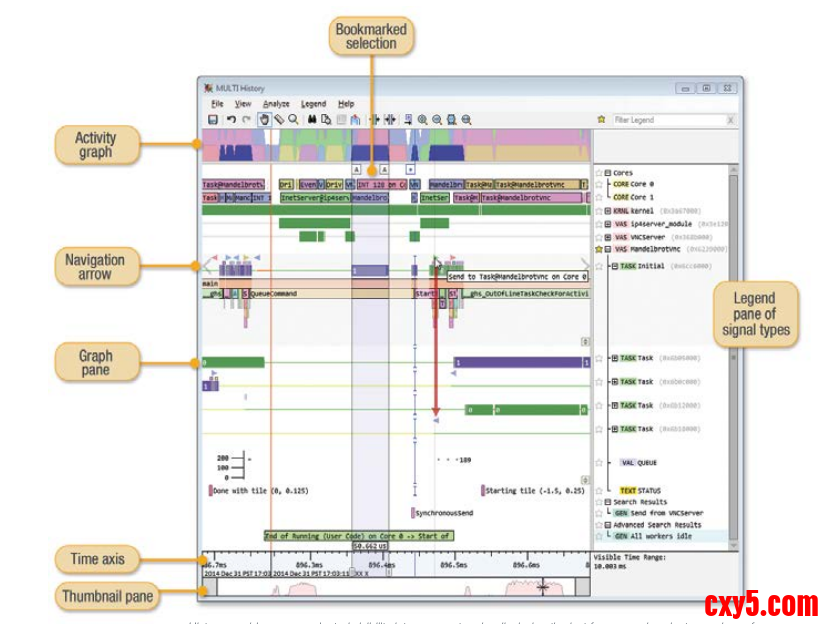Click the QueueCommand bar in the graph
Viewport: 823px width, 624px height.
point(331,293)
